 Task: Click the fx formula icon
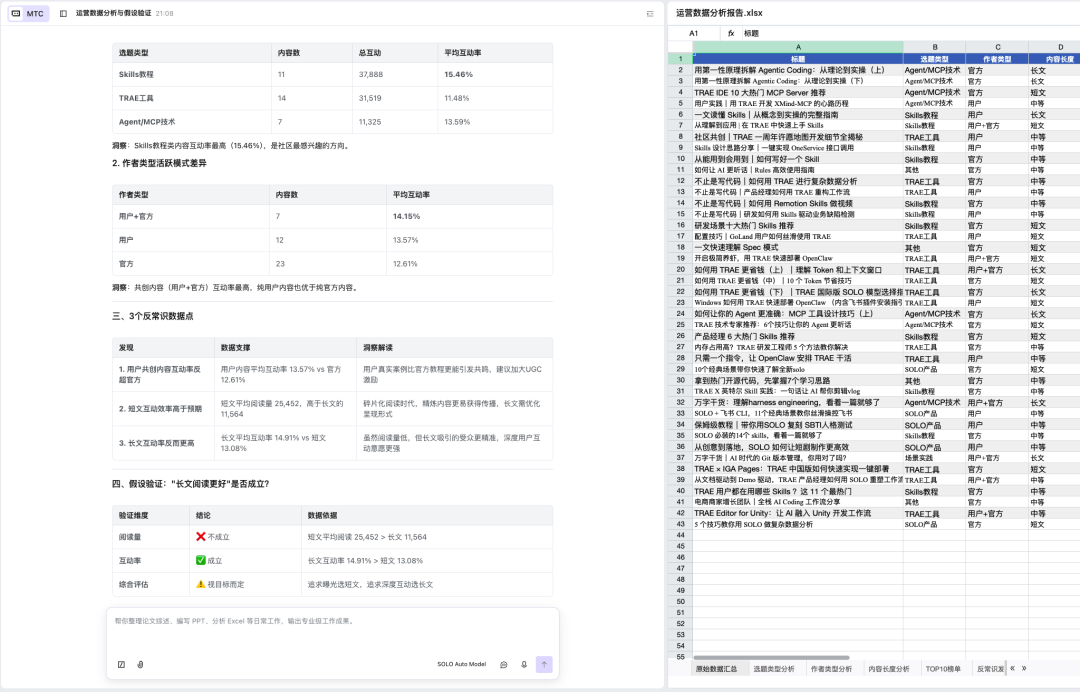731,33
